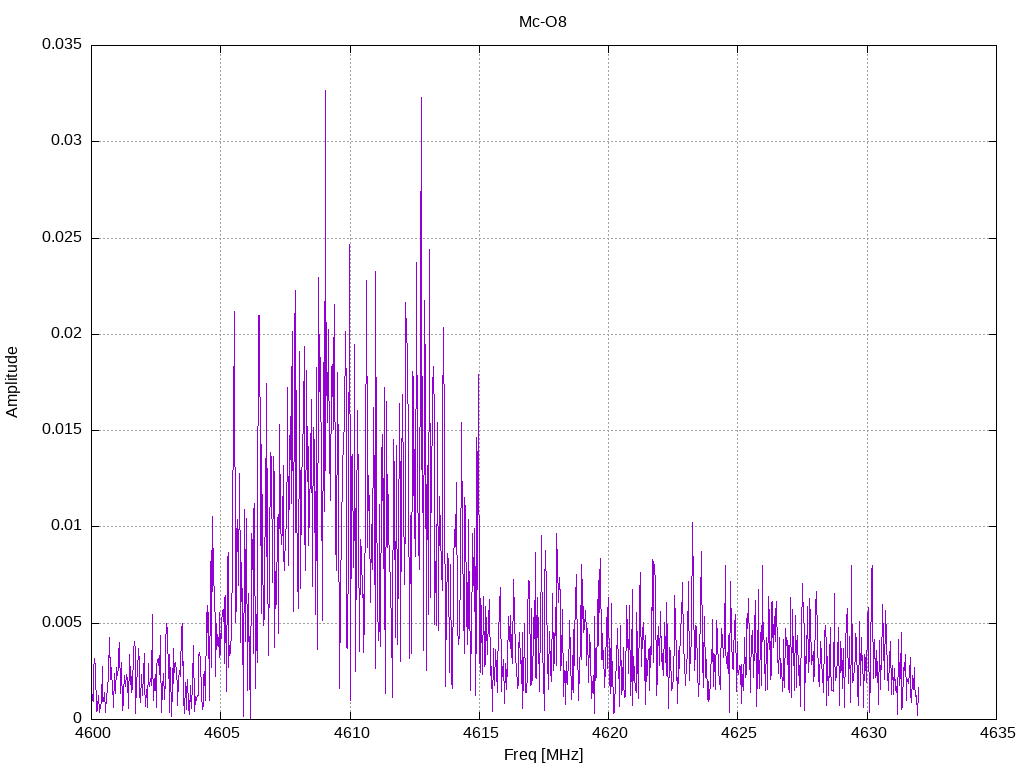Click the 0.025 y-axis tick label
The height and width of the screenshot is (768, 1024).
(x=61, y=238)
